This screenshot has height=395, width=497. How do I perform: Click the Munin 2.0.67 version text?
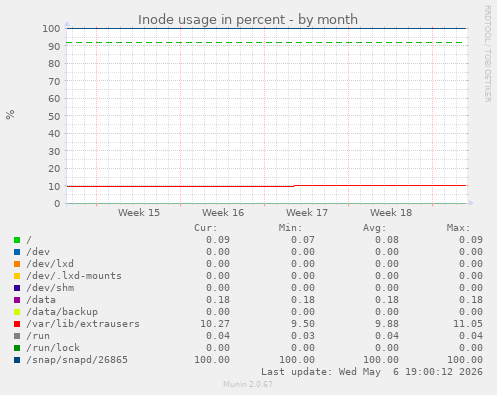pos(248,384)
